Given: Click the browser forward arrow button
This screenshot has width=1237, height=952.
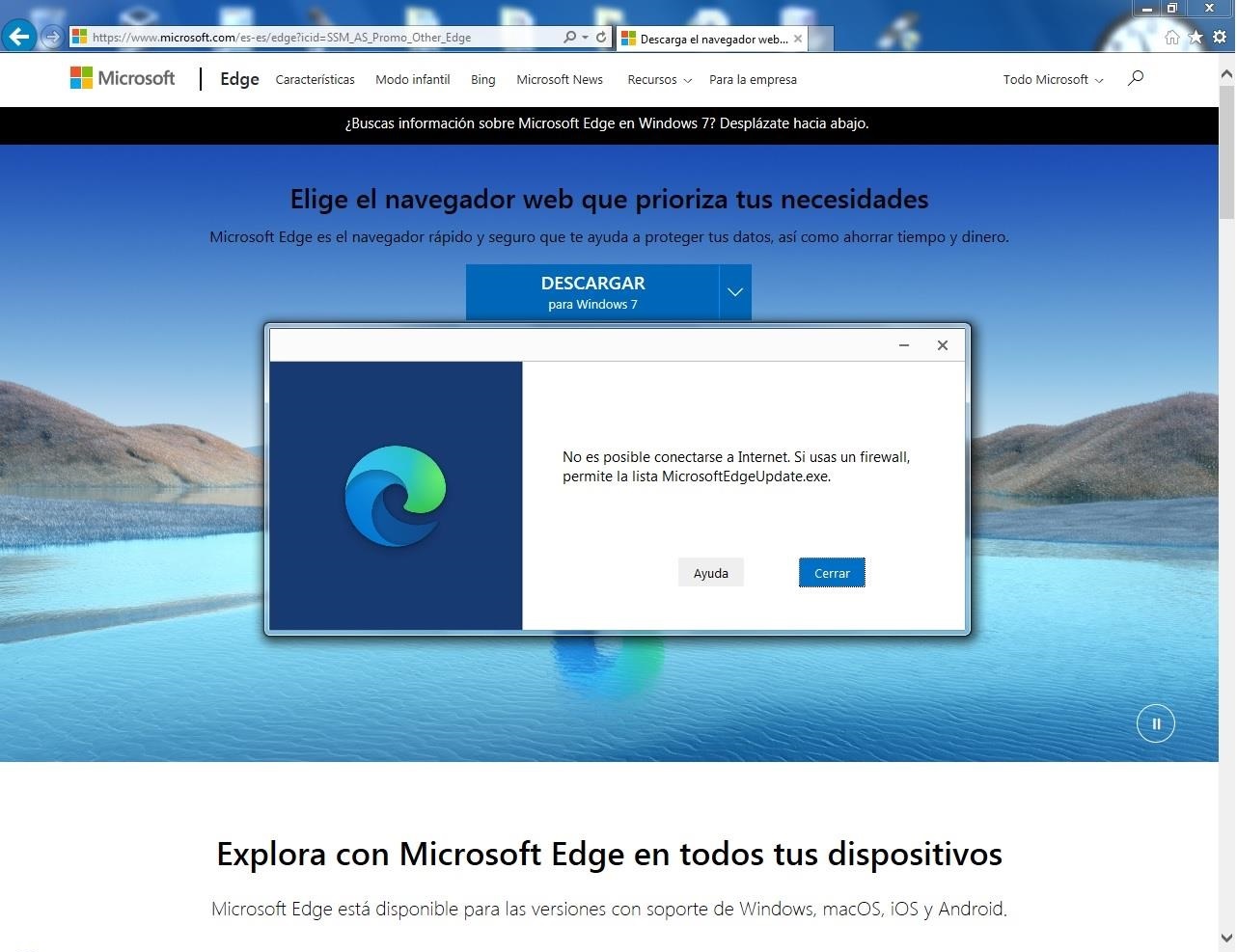Looking at the screenshot, I should 53,38.
